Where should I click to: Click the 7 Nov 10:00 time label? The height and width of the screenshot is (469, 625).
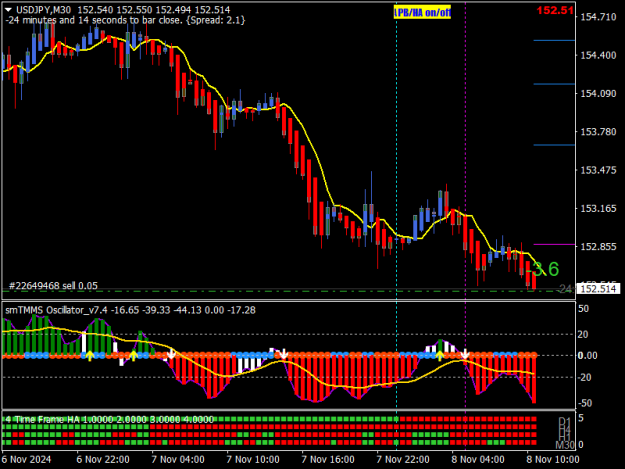click(x=253, y=459)
